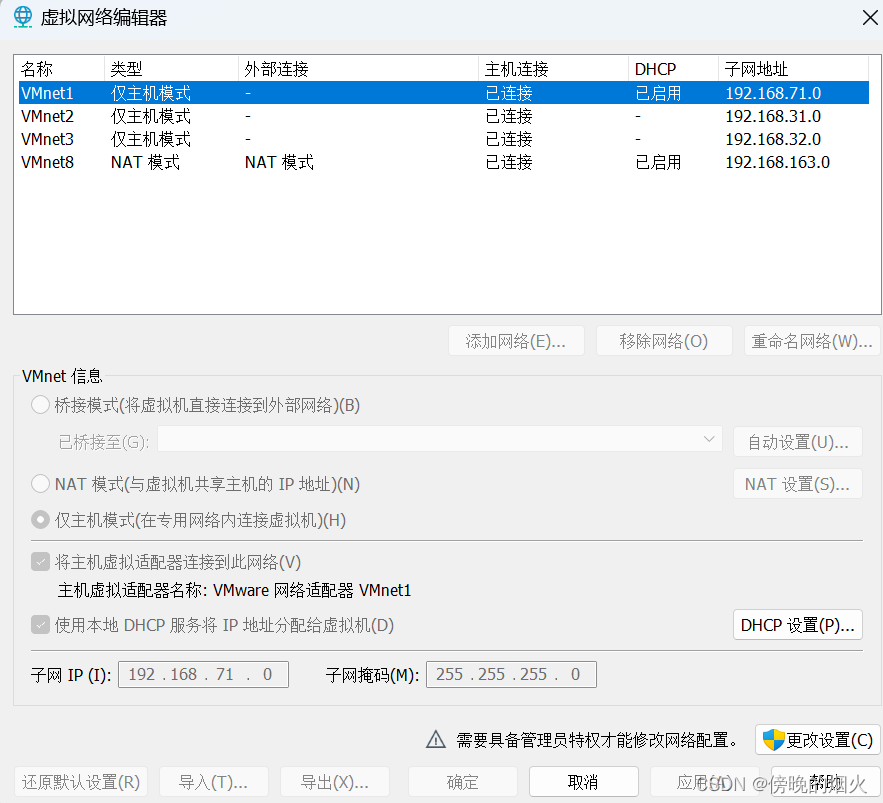883x803 pixels.
Task: Click the 更改设置 shield button
Action: 817,740
